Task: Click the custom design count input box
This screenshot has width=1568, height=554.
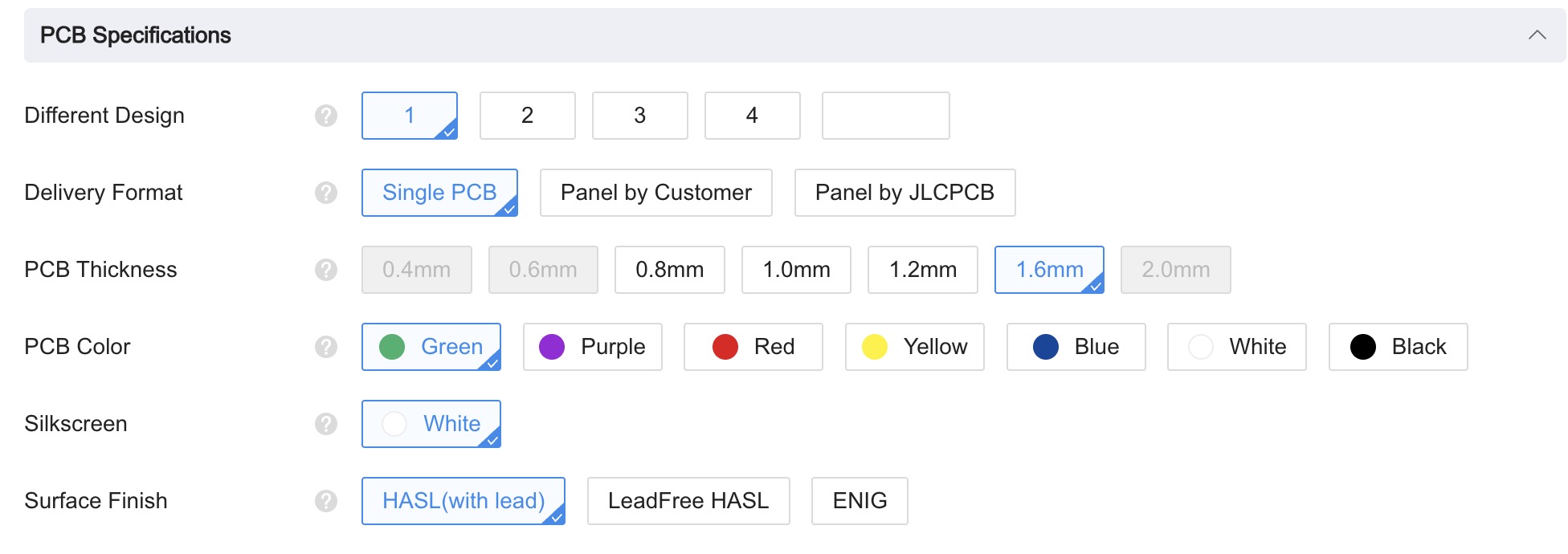Action: pos(885,116)
